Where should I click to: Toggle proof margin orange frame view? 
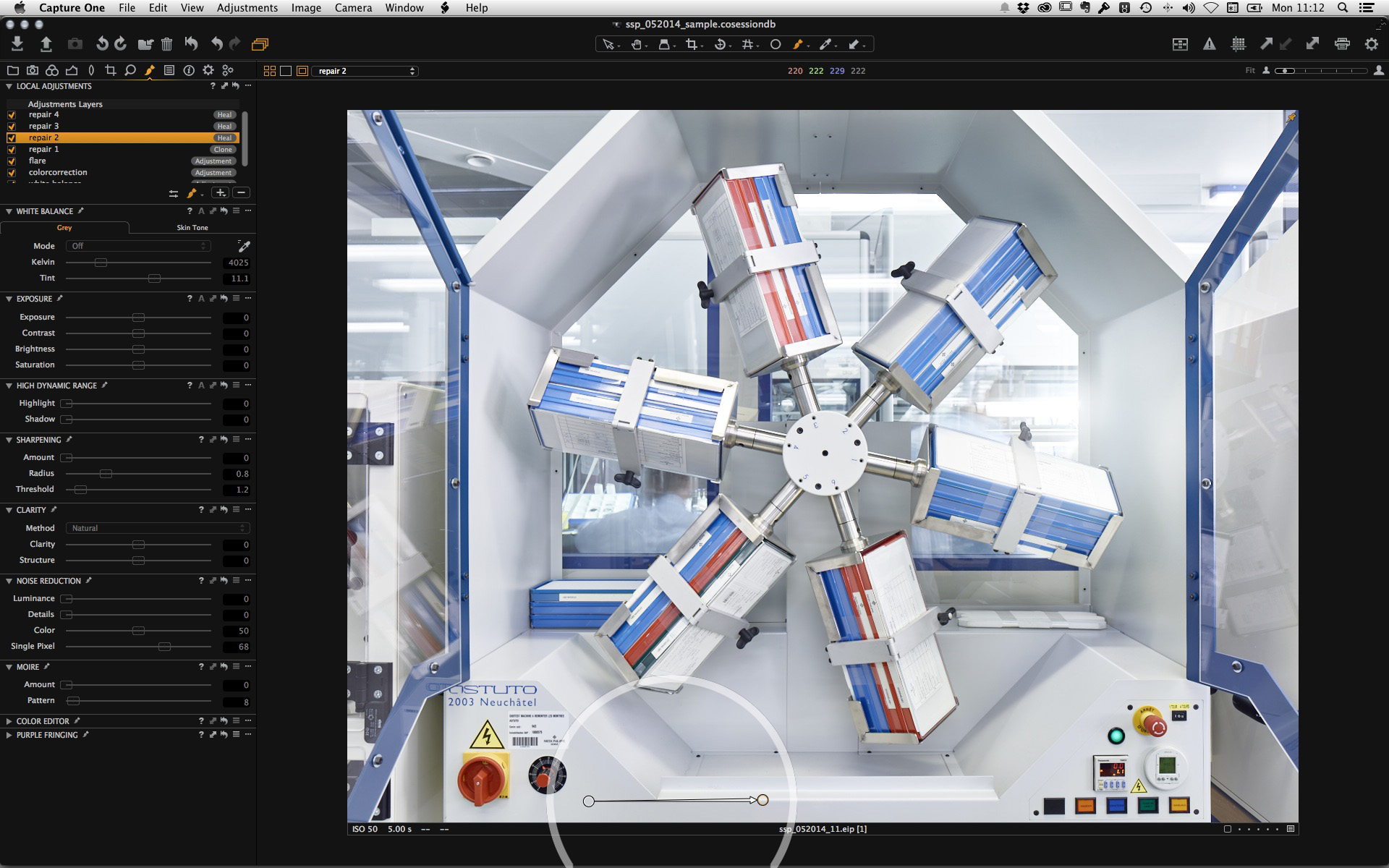[302, 71]
